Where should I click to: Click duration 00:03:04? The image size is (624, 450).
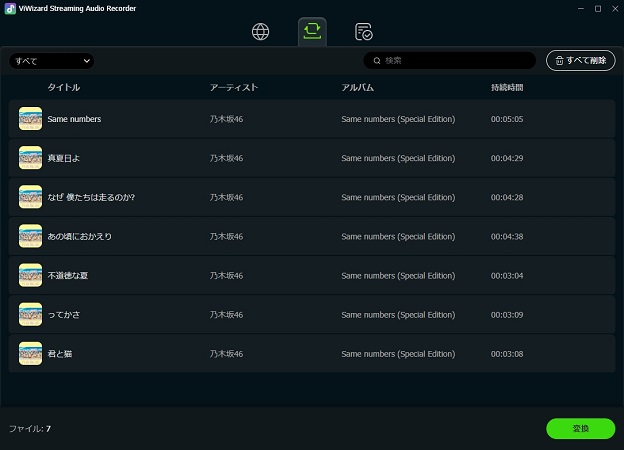[507, 275]
